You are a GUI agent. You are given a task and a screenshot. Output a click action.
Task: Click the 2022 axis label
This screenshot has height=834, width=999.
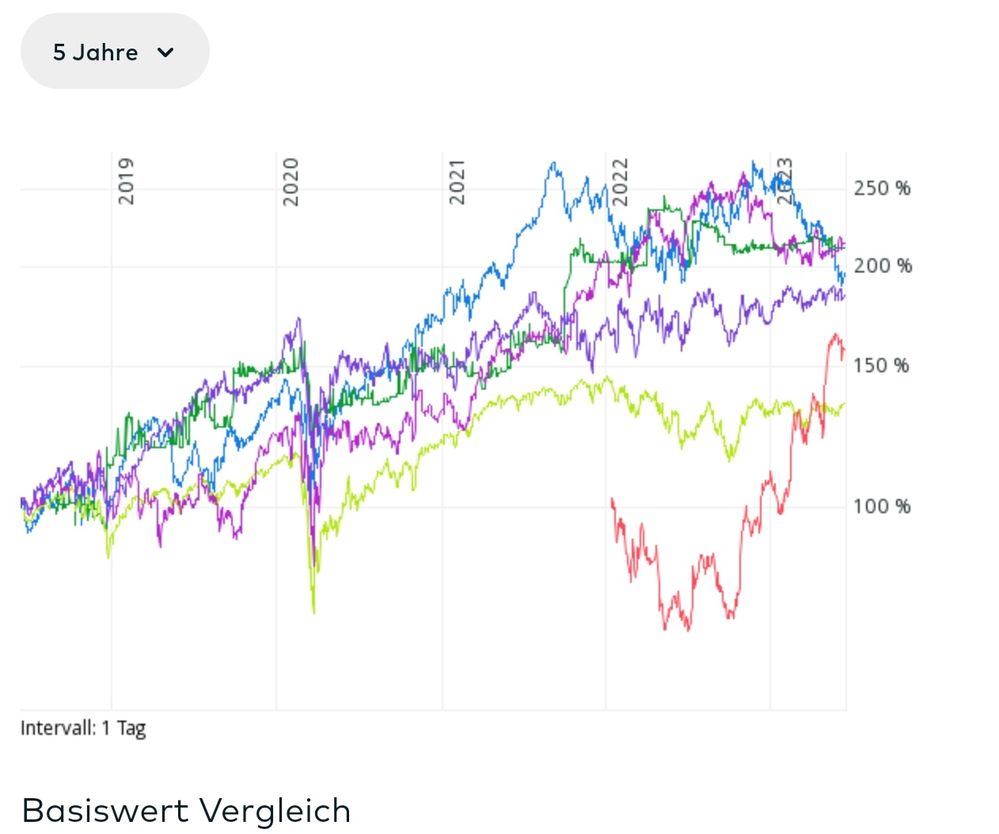coord(622,182)
